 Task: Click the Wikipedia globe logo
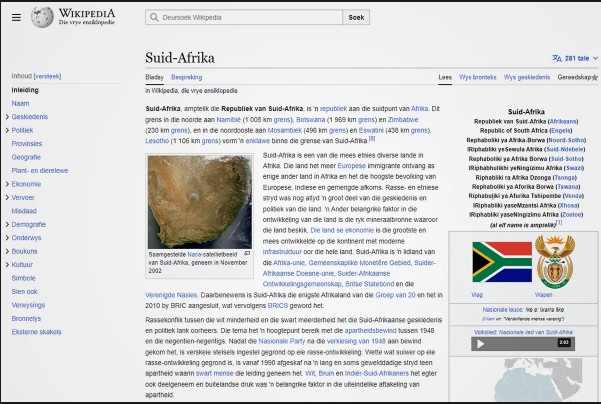42,17
